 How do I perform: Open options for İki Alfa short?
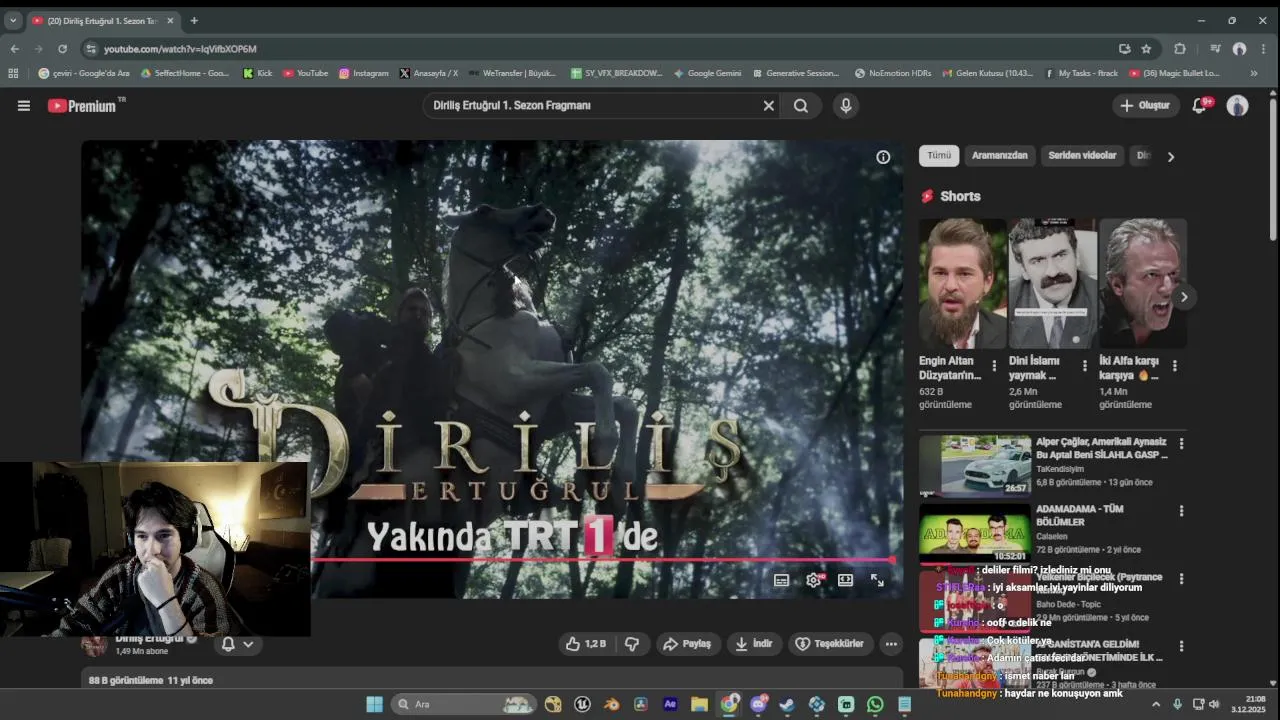(x=1174, y=366)
